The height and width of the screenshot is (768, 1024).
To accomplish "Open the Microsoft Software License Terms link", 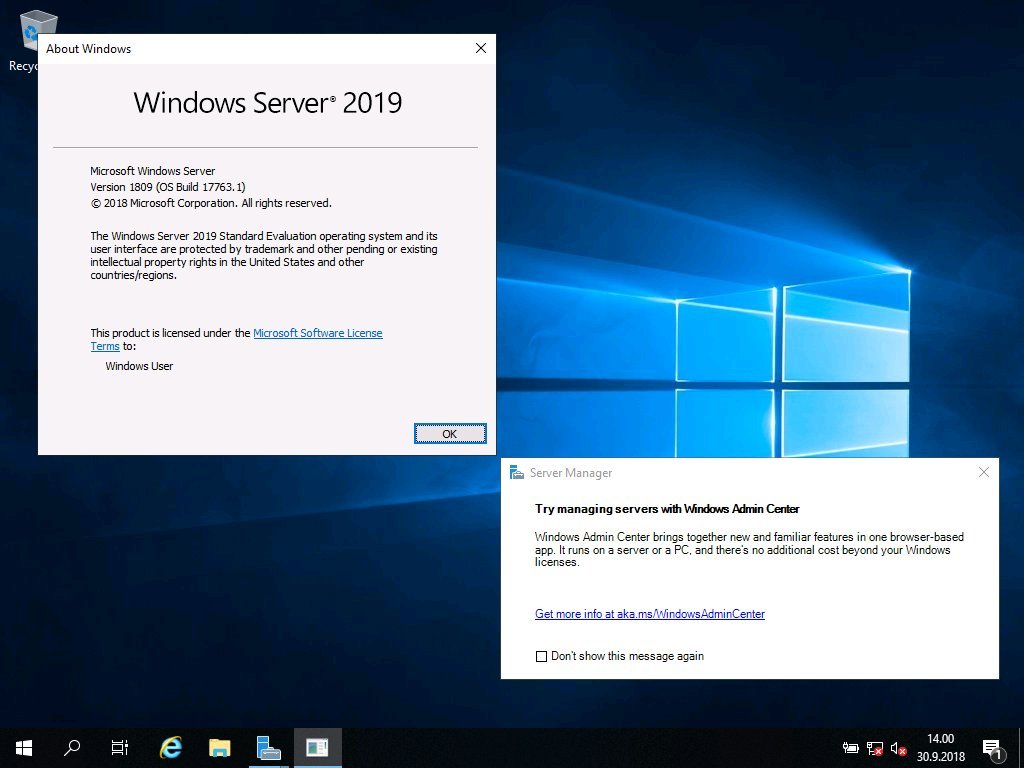I will (x=318, y=332).
